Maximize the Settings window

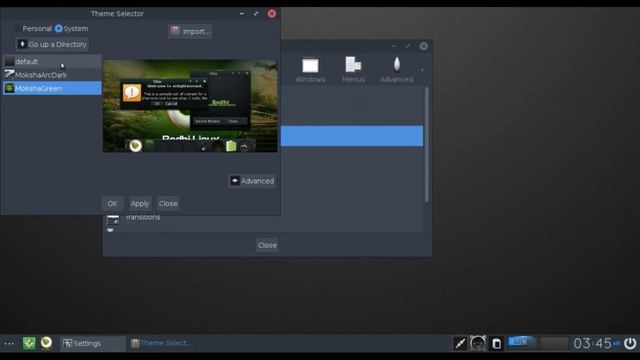coord(408,46)
